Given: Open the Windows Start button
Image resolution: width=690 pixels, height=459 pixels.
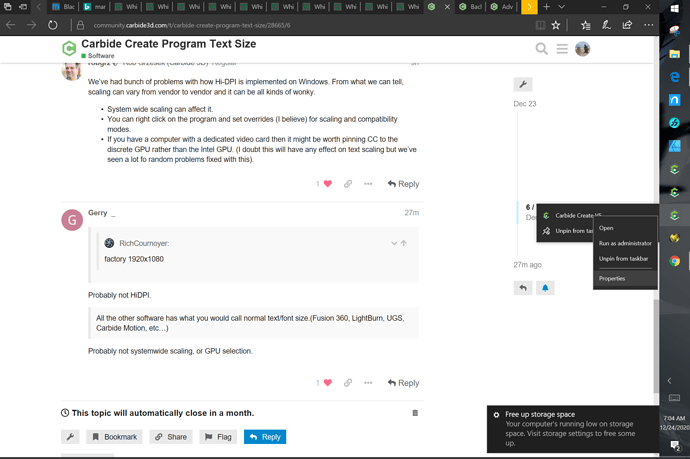Looking at the screenshot, I should click(675, 8).
